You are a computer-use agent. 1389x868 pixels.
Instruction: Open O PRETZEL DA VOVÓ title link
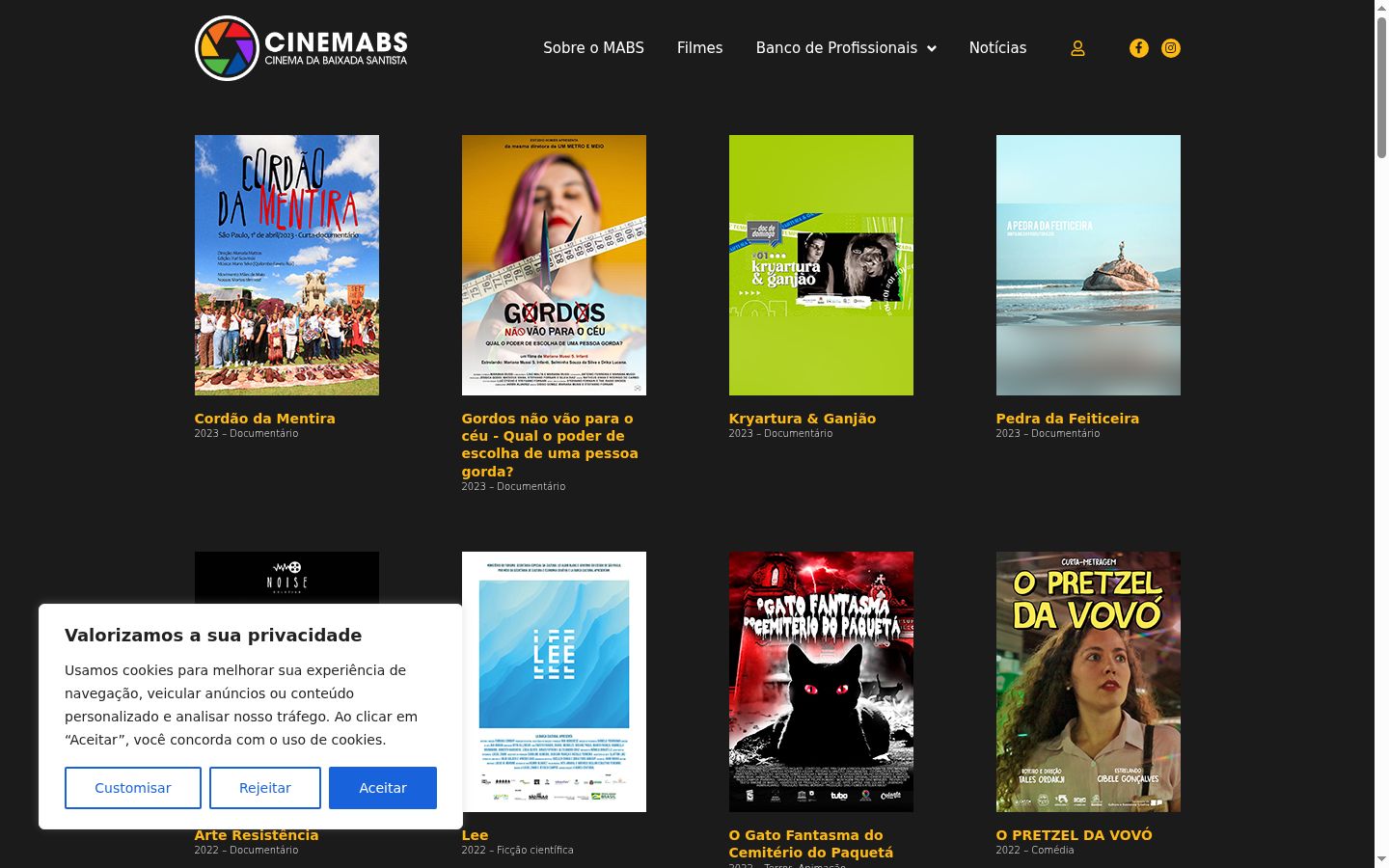[x=1075, y=835]
